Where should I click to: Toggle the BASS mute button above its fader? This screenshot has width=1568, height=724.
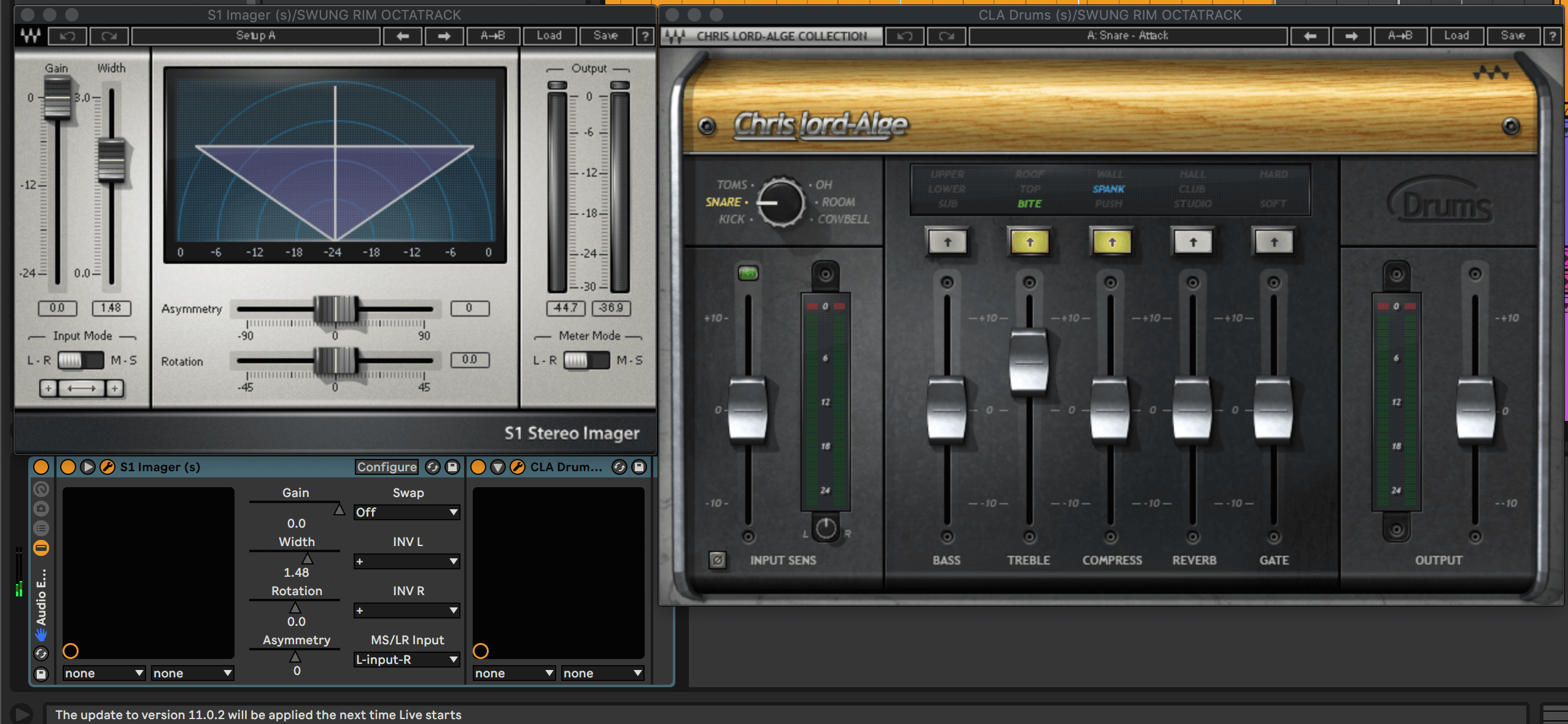(947, 282)
